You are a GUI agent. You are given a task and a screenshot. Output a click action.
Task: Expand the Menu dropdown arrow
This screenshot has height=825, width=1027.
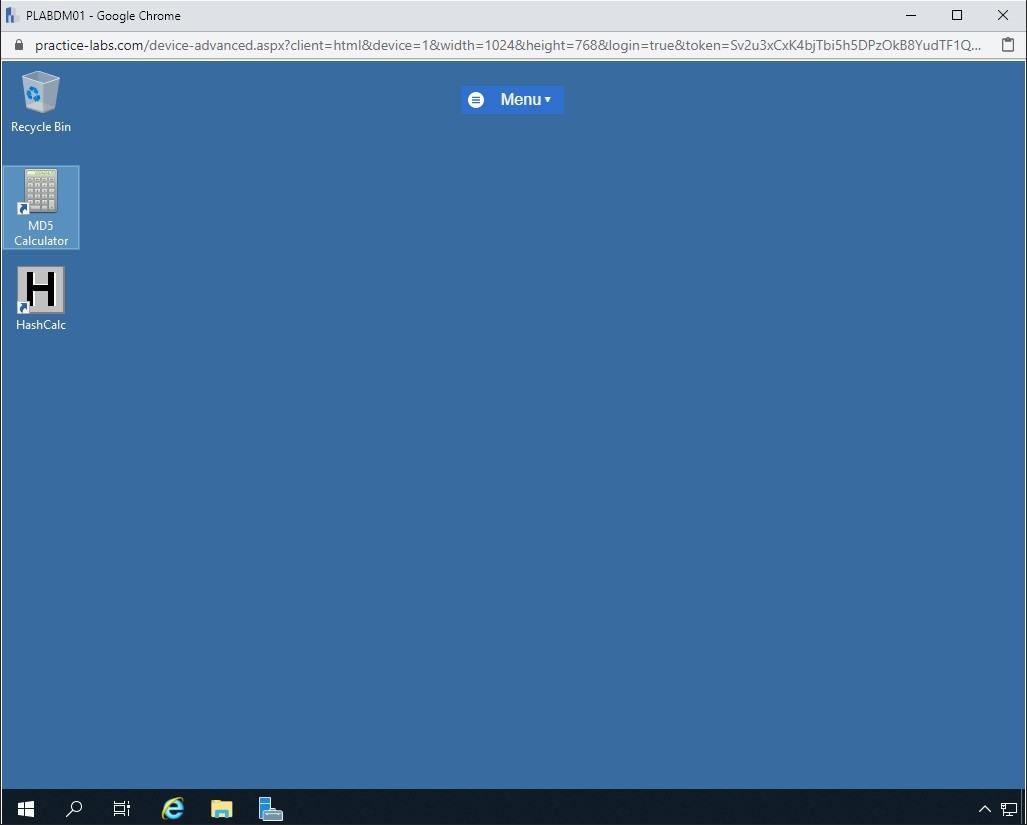(x=548, y=100)
